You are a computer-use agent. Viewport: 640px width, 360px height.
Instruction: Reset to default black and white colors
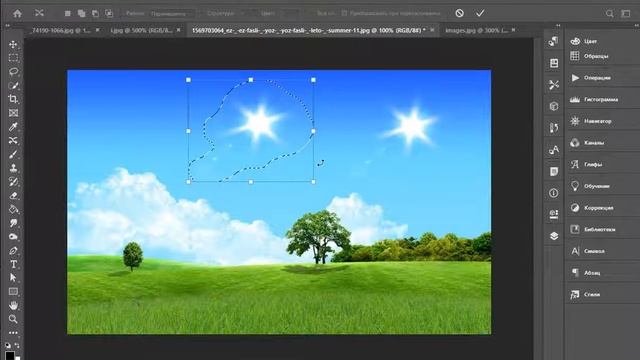point(8,345)
